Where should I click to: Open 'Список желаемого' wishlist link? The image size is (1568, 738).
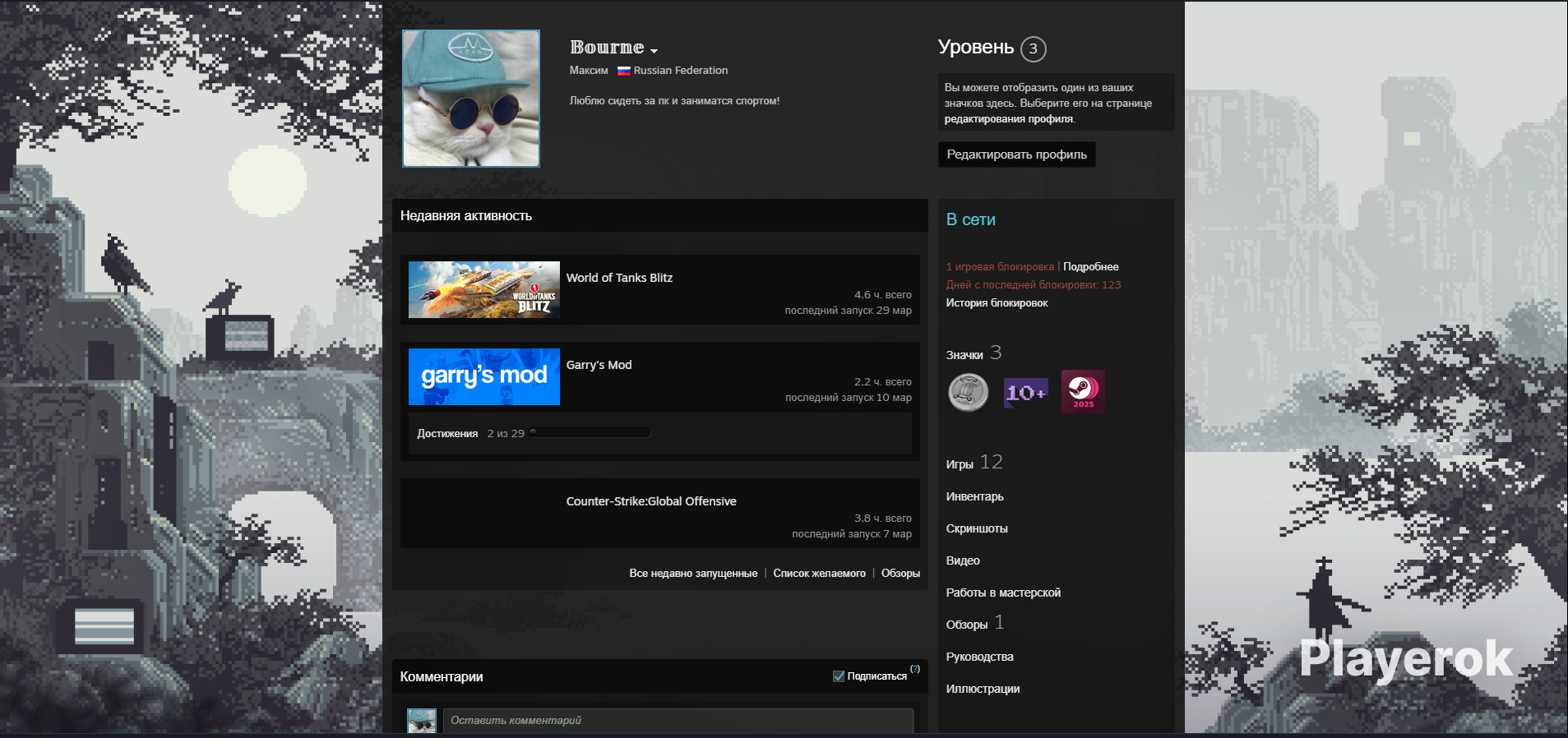pyautogui.click(x=819, y=574)
